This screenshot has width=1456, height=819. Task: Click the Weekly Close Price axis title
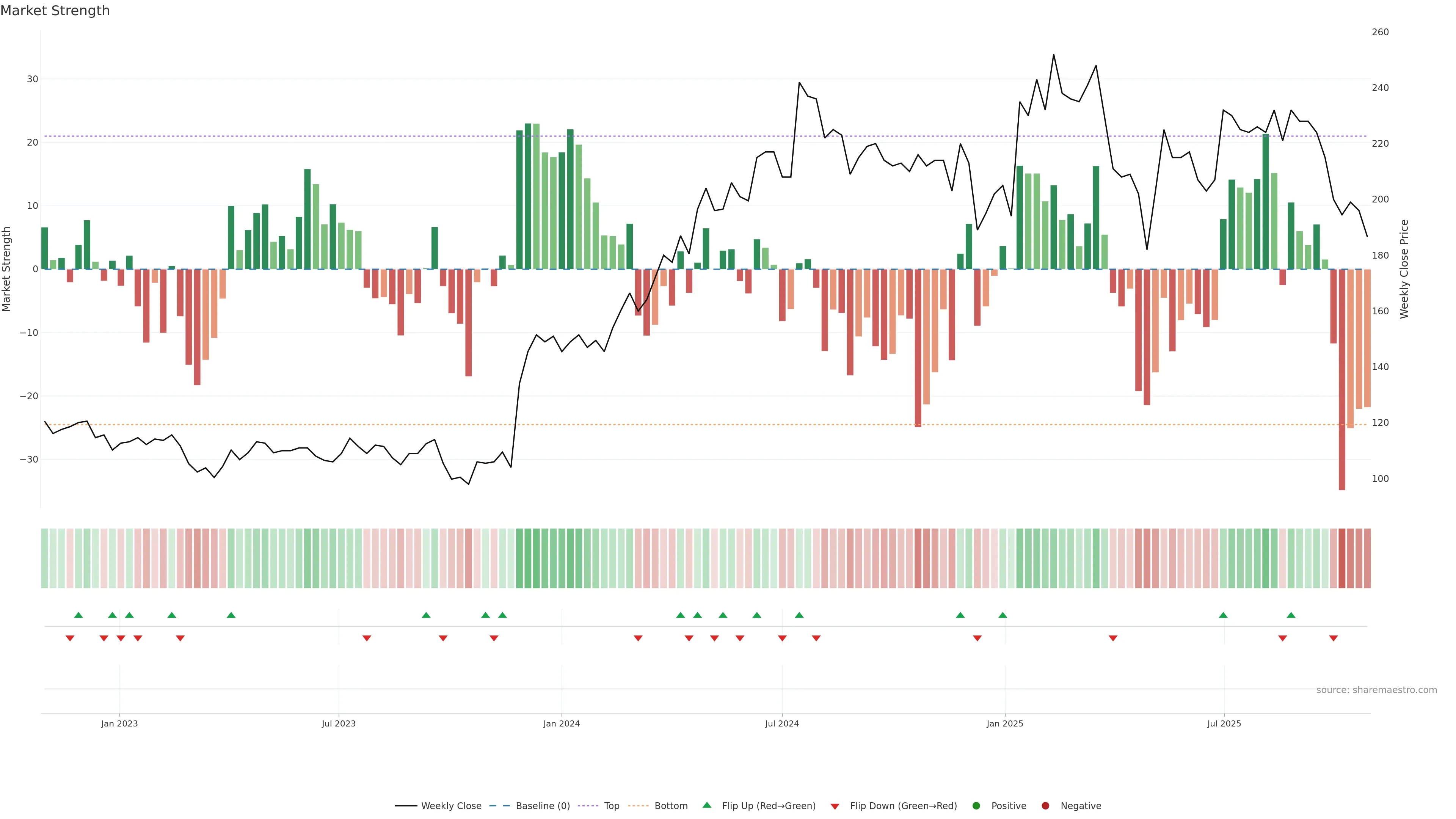tap(1404, 269)
